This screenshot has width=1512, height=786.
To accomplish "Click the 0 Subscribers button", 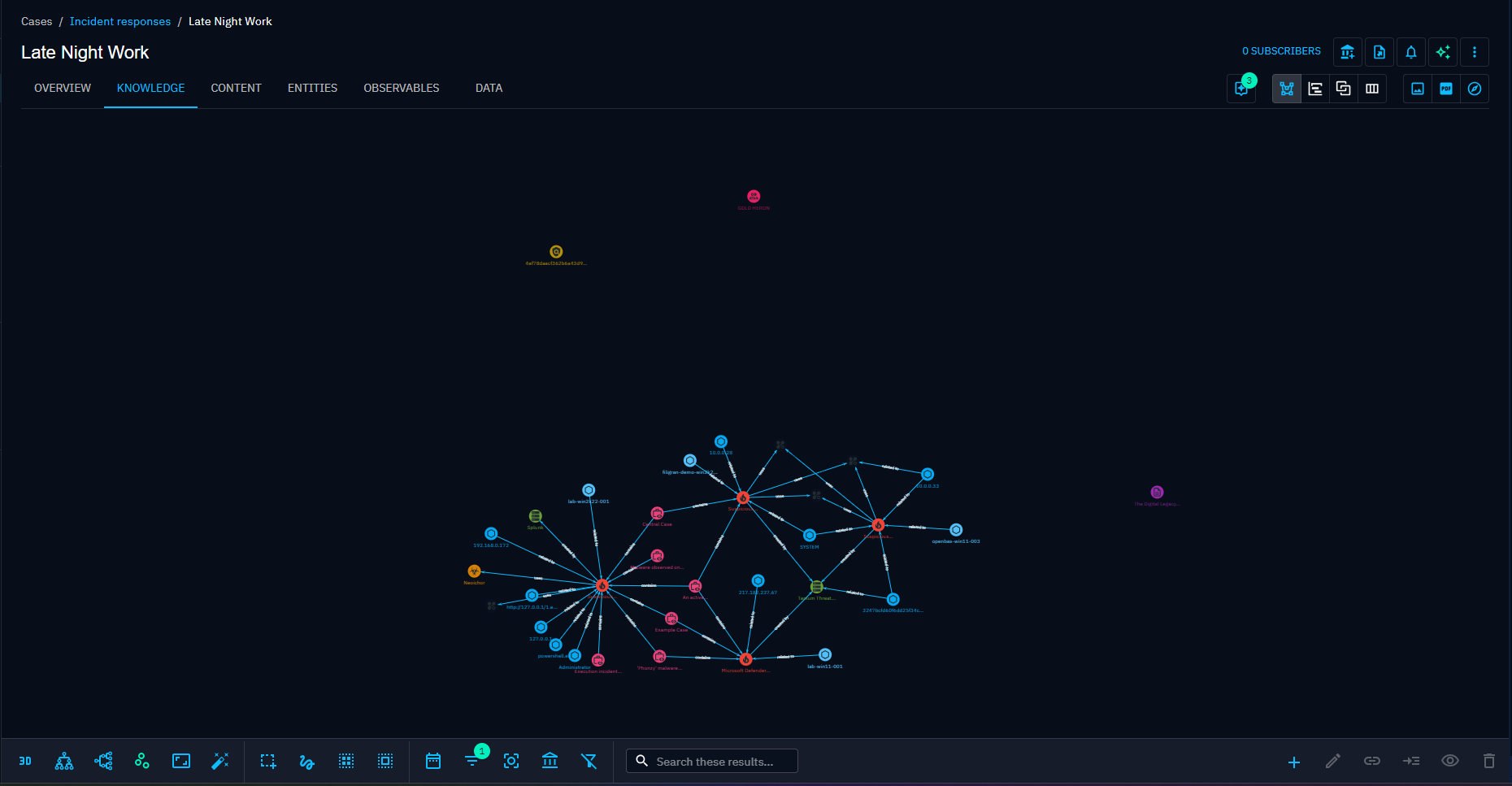I will point(1281,51).
